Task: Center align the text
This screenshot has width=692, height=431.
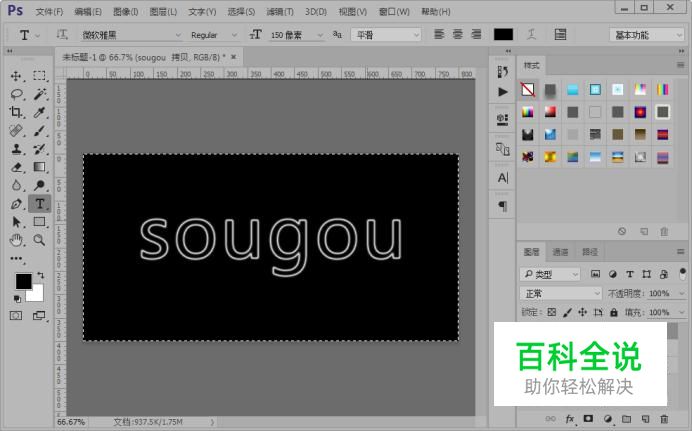Action: pos(458,34)
